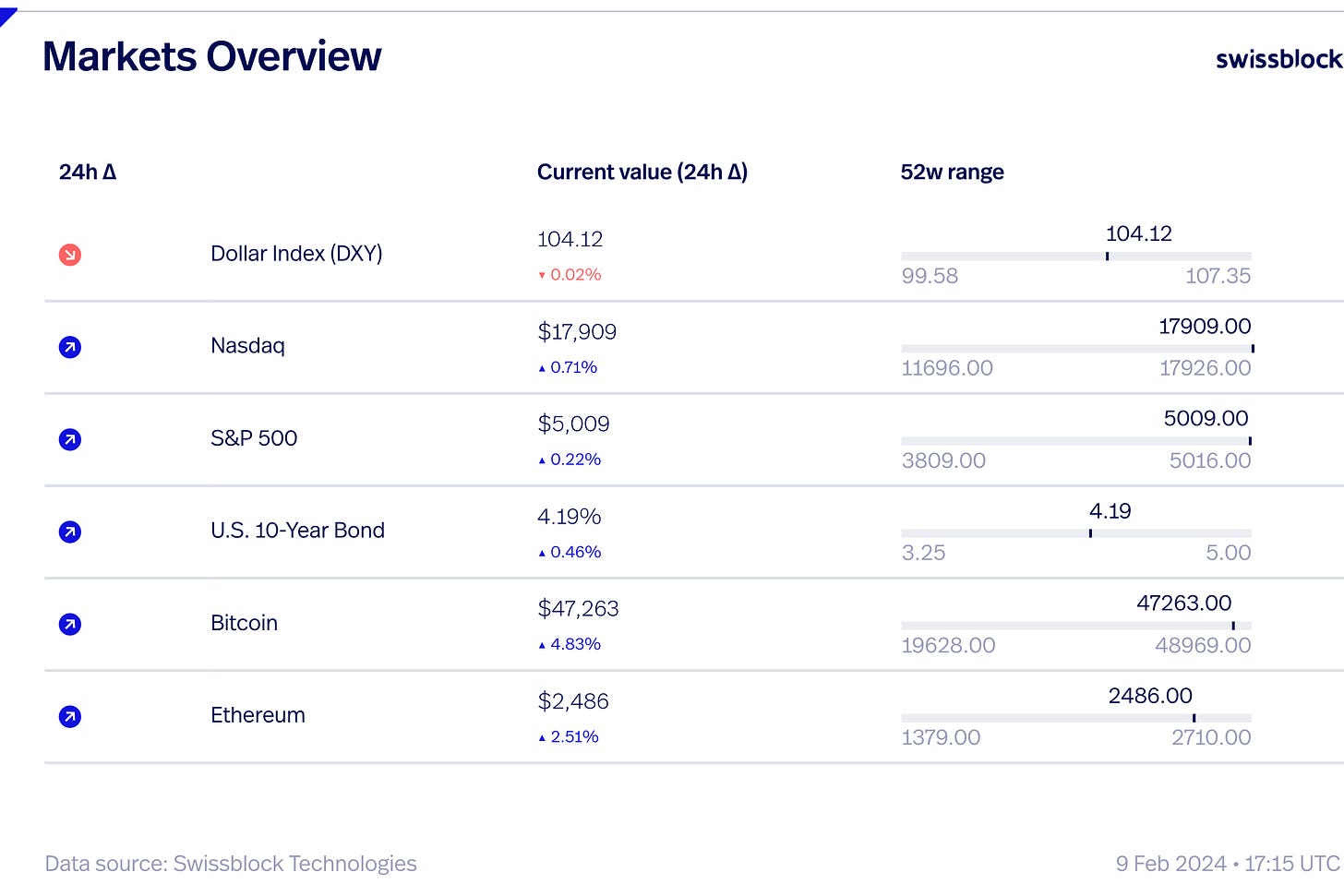This screenshot has height=896, width=1344.
Task: Click the '$17,909' Nasdaq value
Action: [x=577, y=331]
